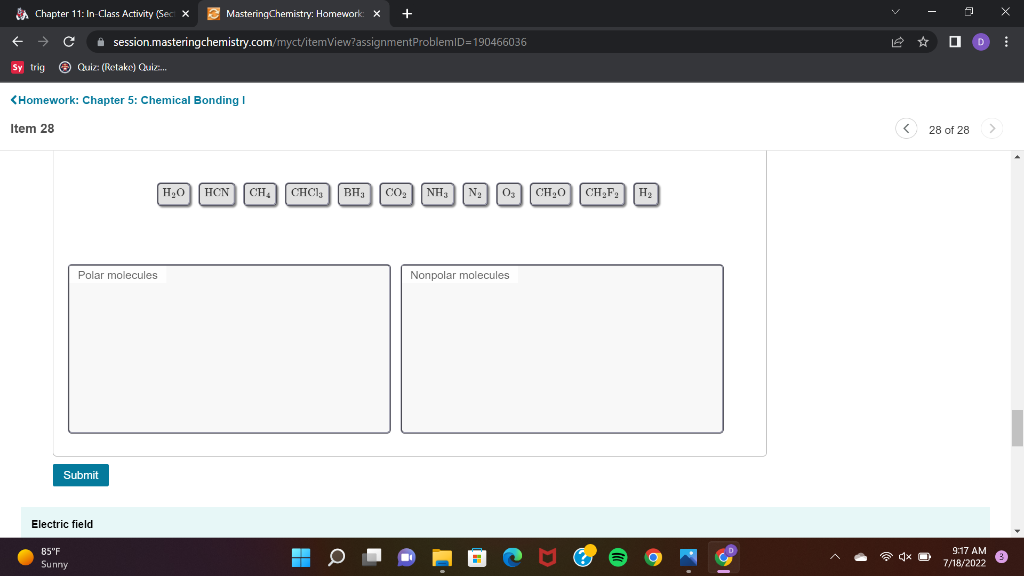Open a new browser tab
Image resolution: width=1024 pixels, height=576 pixels.
(x=405, y=14)
